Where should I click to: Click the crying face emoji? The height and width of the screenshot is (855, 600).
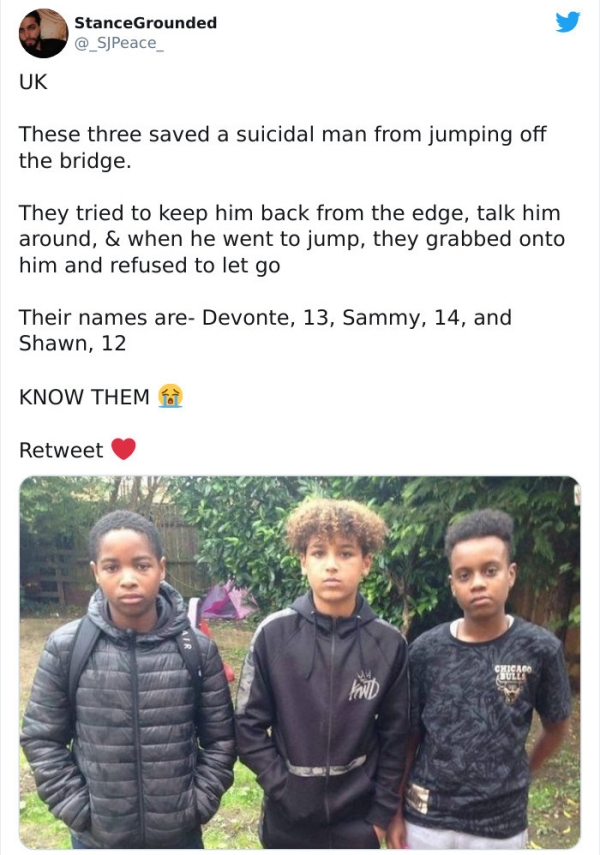coord(170,396)
